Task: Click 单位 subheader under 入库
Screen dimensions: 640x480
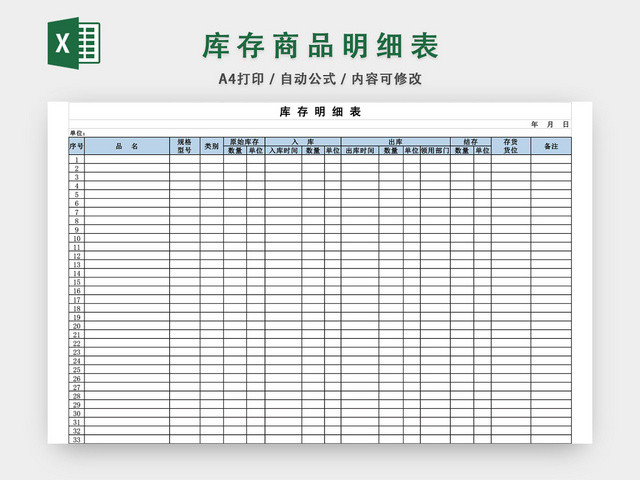Action: point(333,150)
